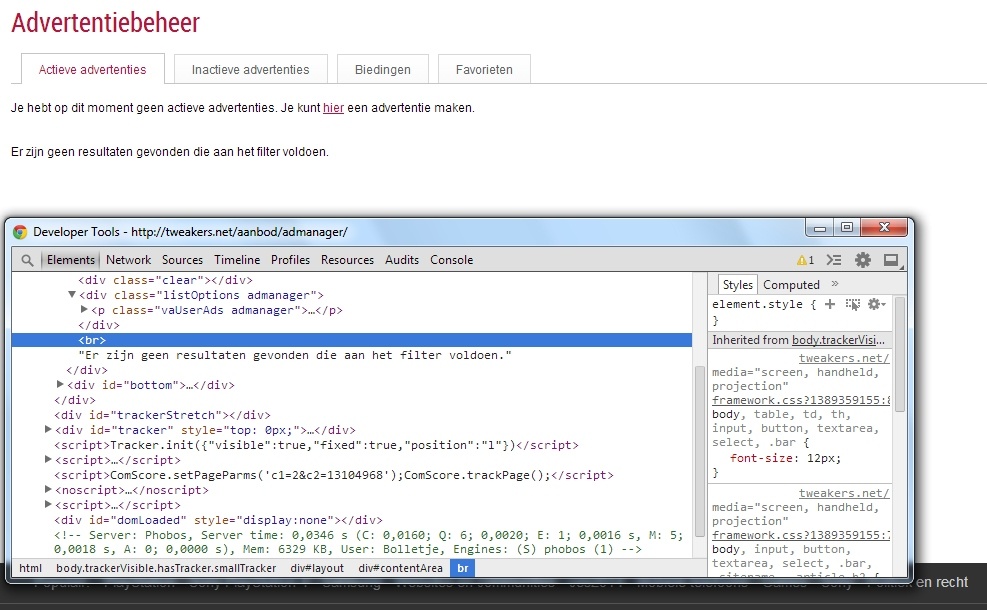
Task: Show the console drawer icon
Action: pos(834,260)
